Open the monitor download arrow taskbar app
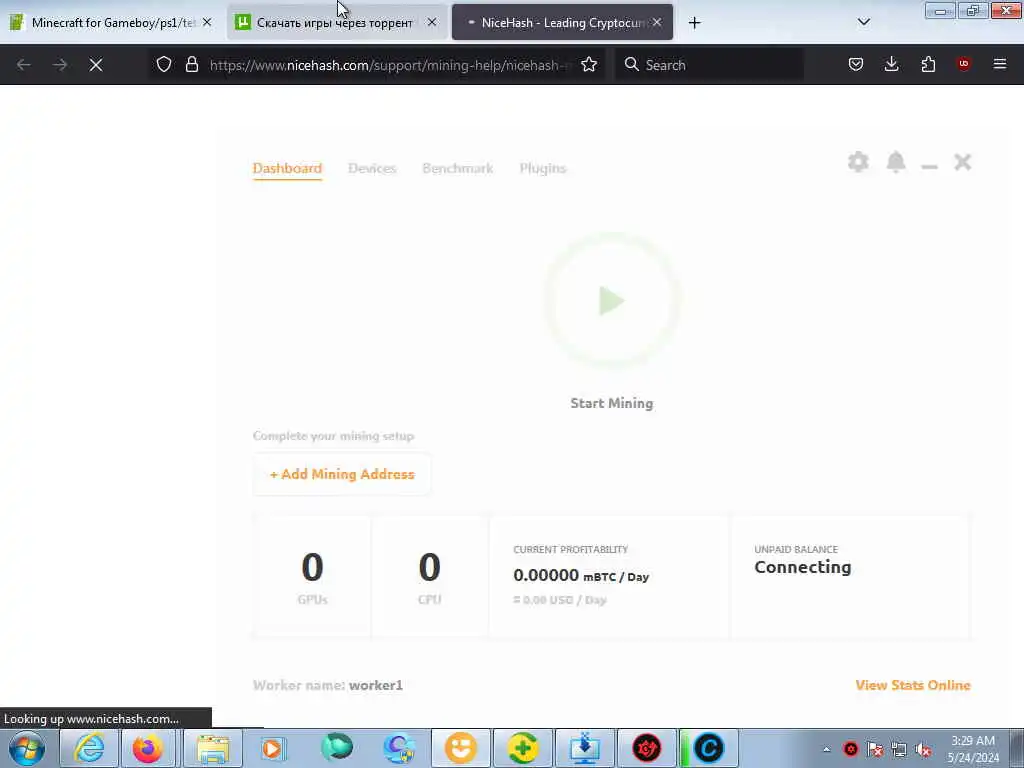The width and height of the screenshot is (1024, 768). pos(584,748)
